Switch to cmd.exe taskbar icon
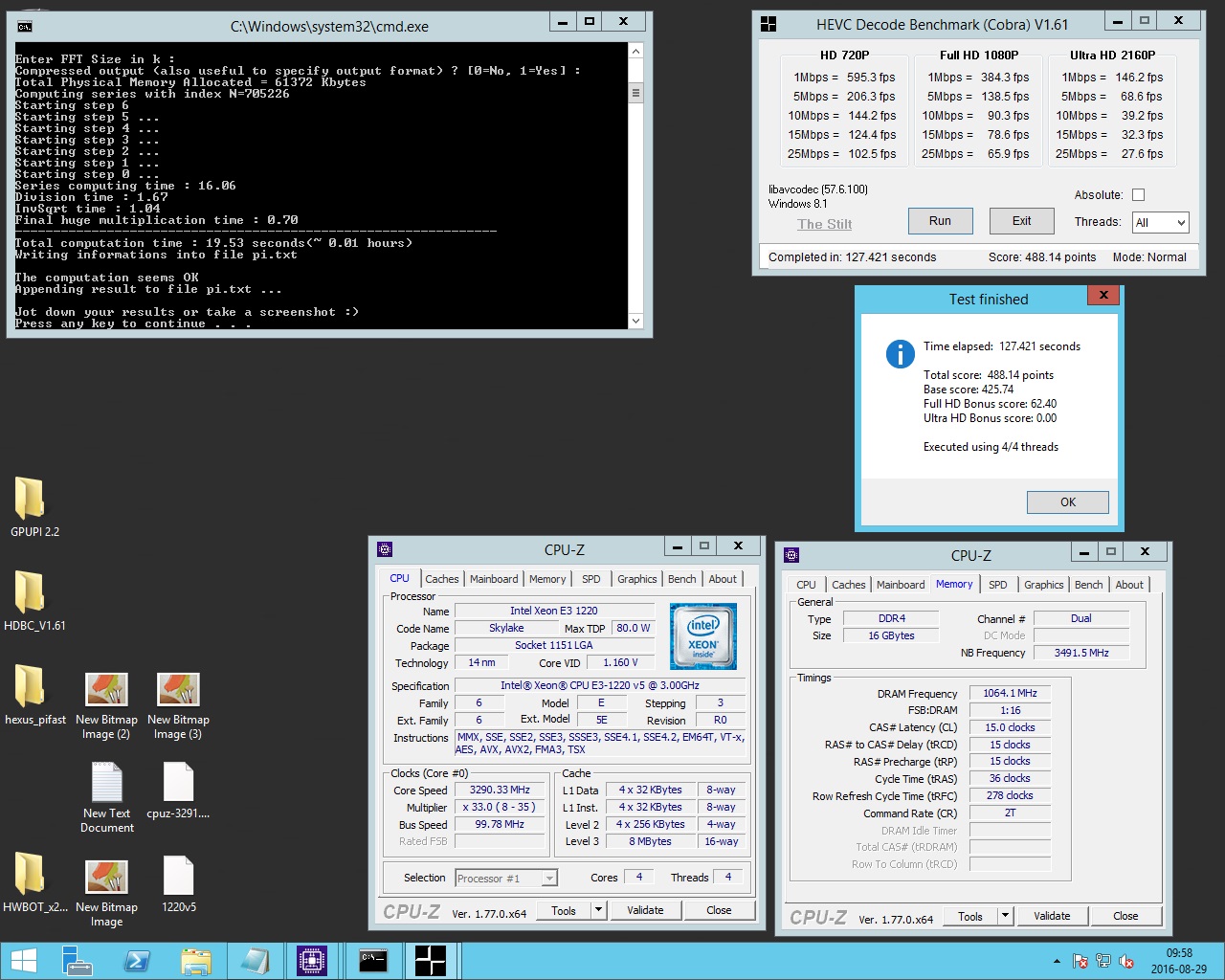Viewport: 1225px width, 980px height. (x=372, y=961)
